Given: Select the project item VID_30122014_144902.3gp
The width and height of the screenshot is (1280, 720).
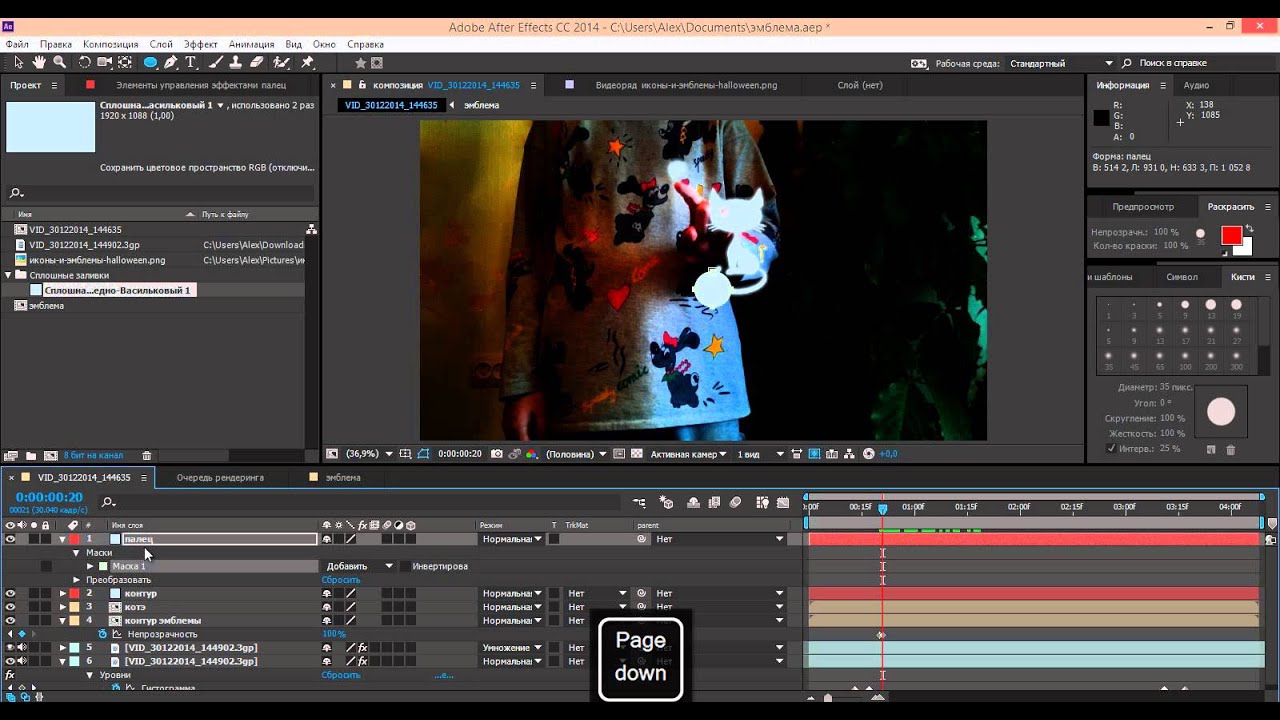Looking at the screenshot, I should pos(84,245).
